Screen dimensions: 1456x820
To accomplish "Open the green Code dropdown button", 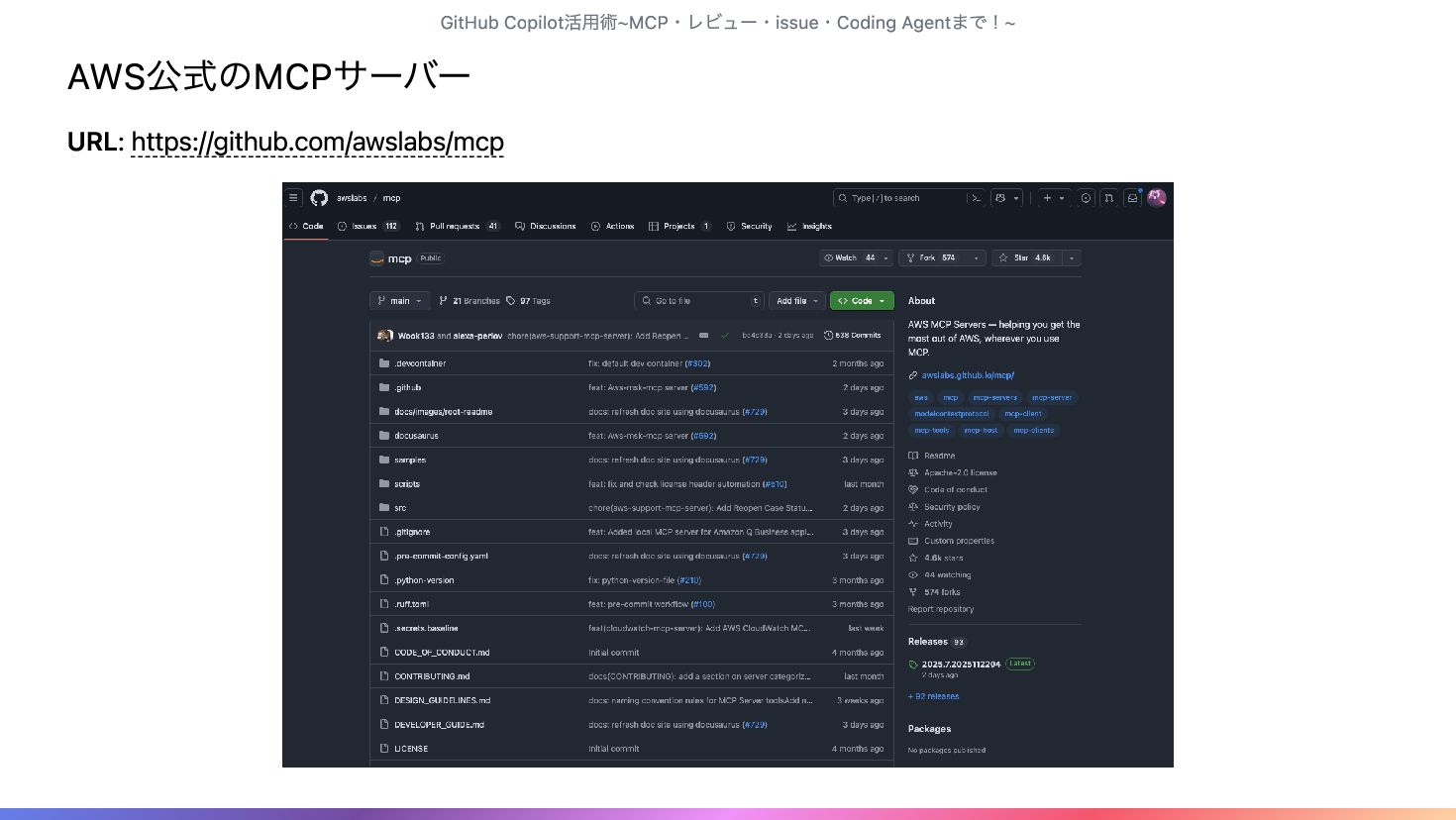I will tap(862, 301).
